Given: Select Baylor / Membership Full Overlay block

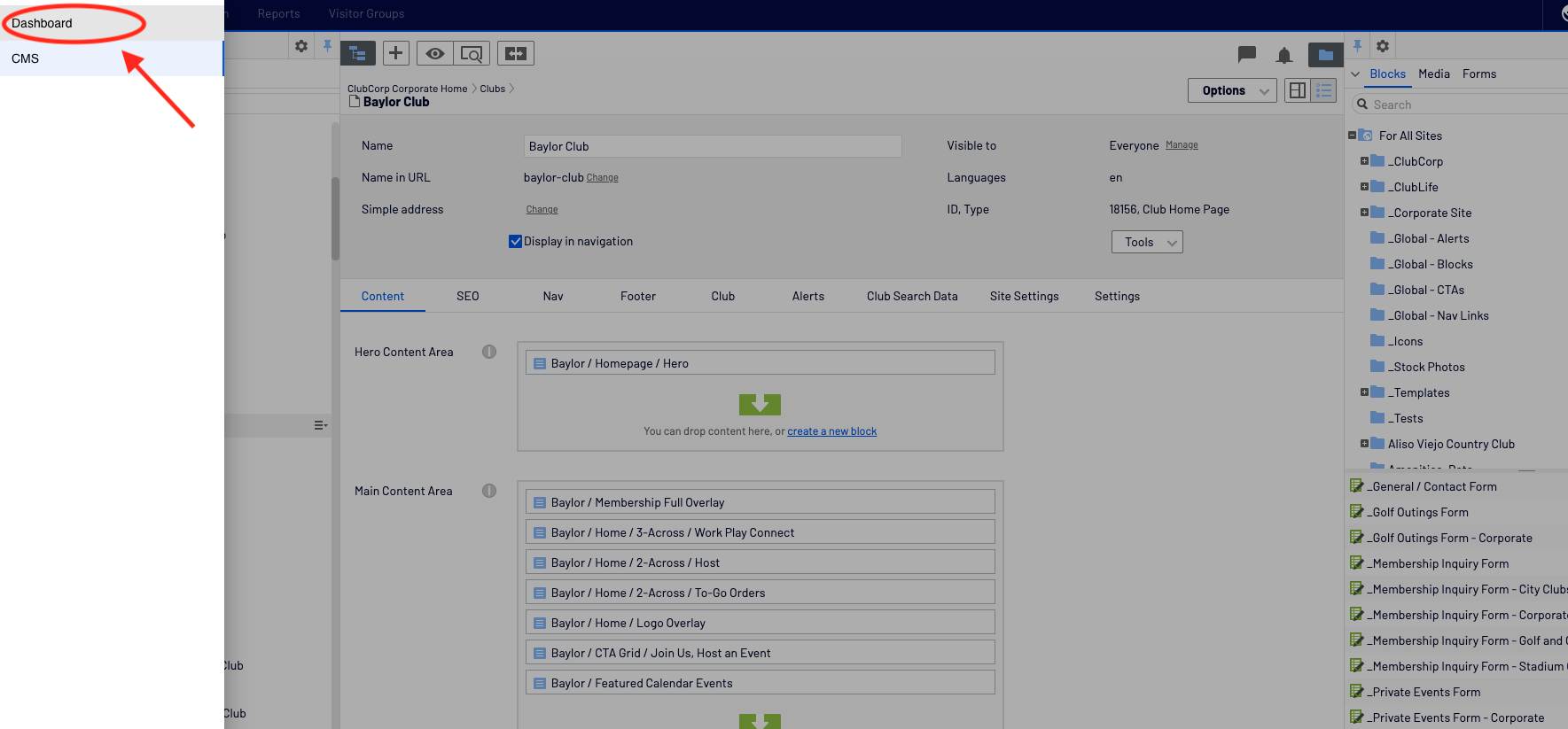Looking at the screenshot, I should (x=761, y=502).
